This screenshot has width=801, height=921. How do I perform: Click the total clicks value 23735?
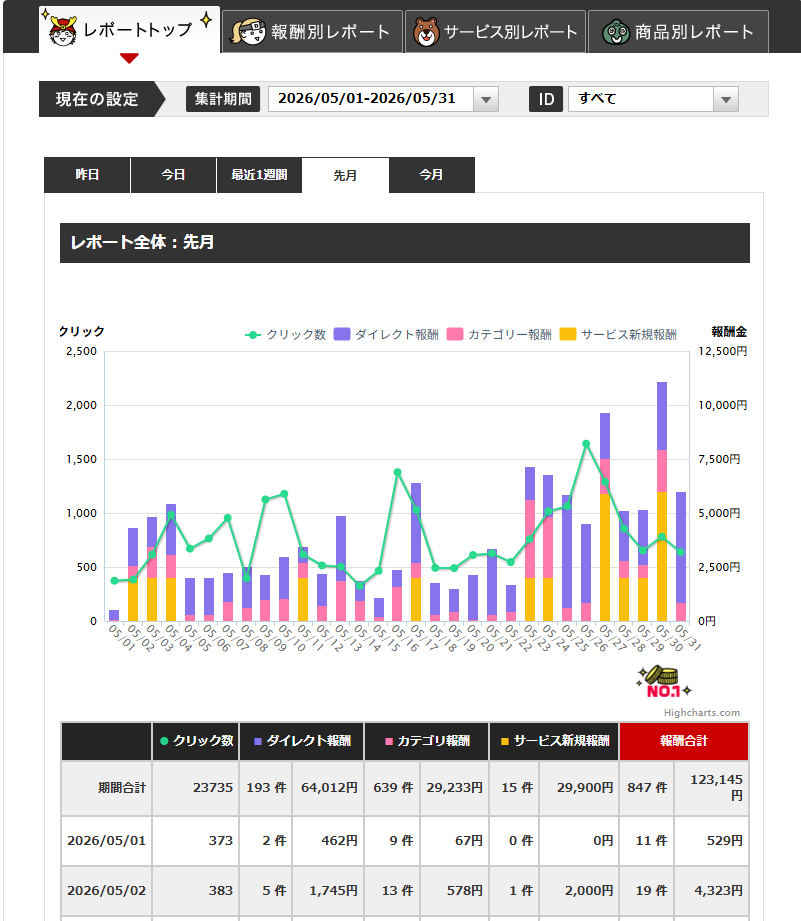point(213,788)
